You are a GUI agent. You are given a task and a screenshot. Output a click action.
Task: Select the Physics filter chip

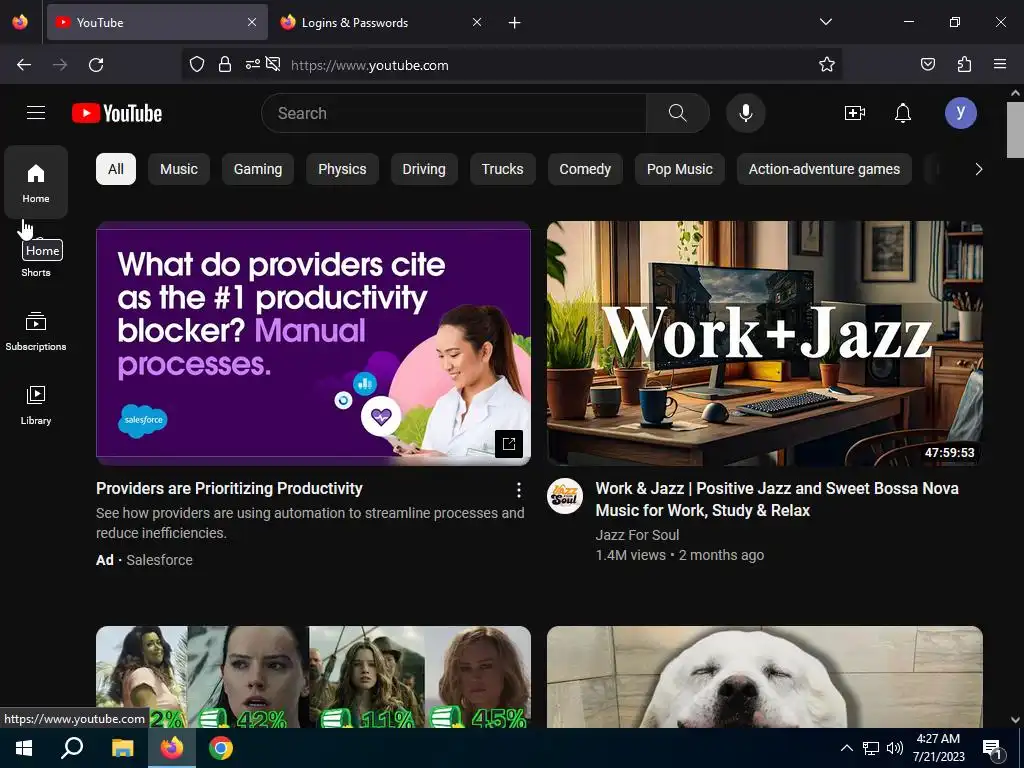pyautogui.click(x=342, y=169)
